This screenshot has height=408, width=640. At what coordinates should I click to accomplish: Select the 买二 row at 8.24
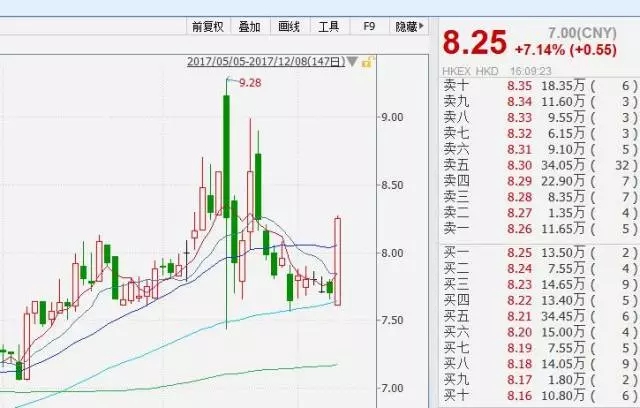tap(540, 269)
